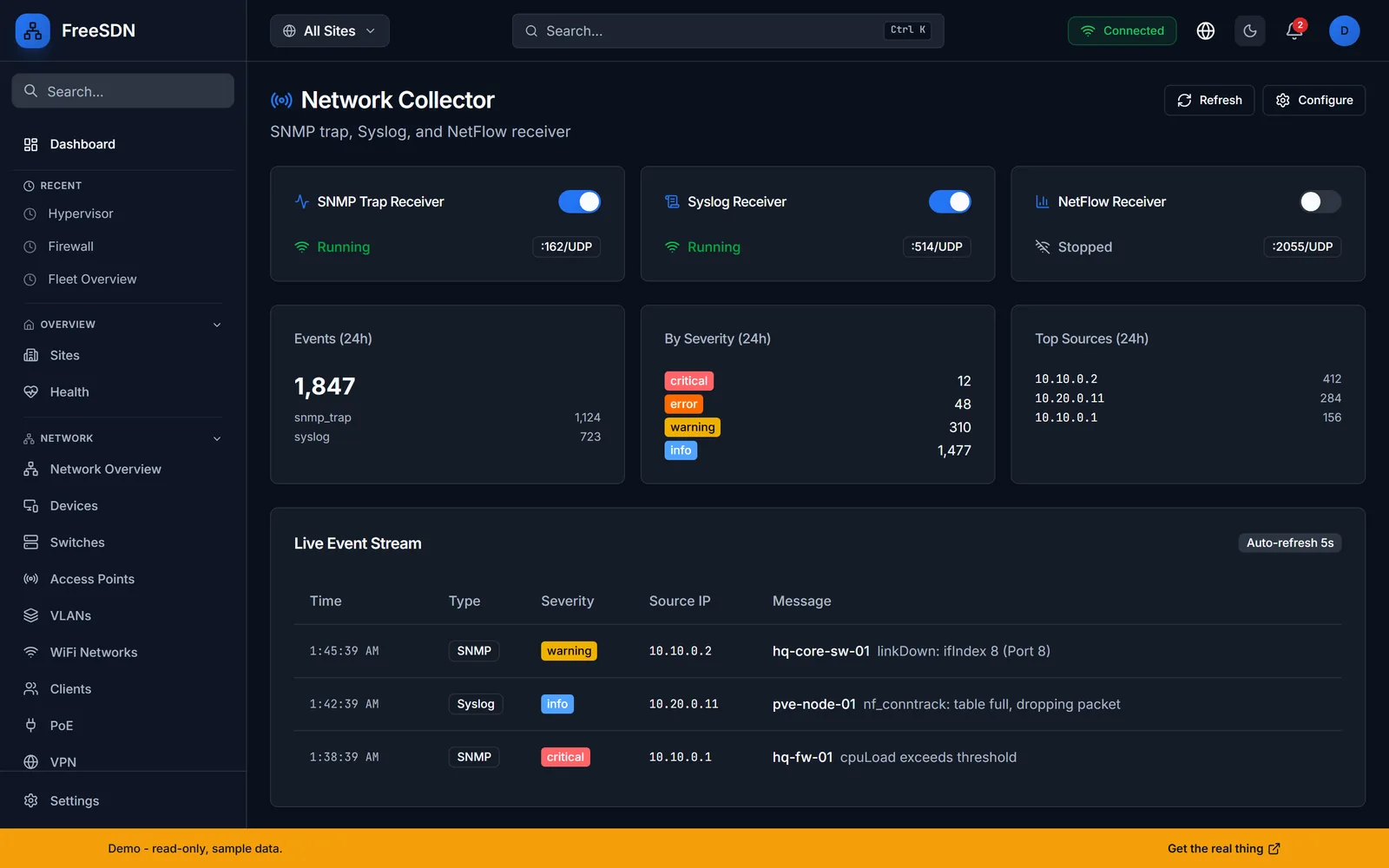Click the 1:45:39 AM timestamp

click(x=345, y=651)
